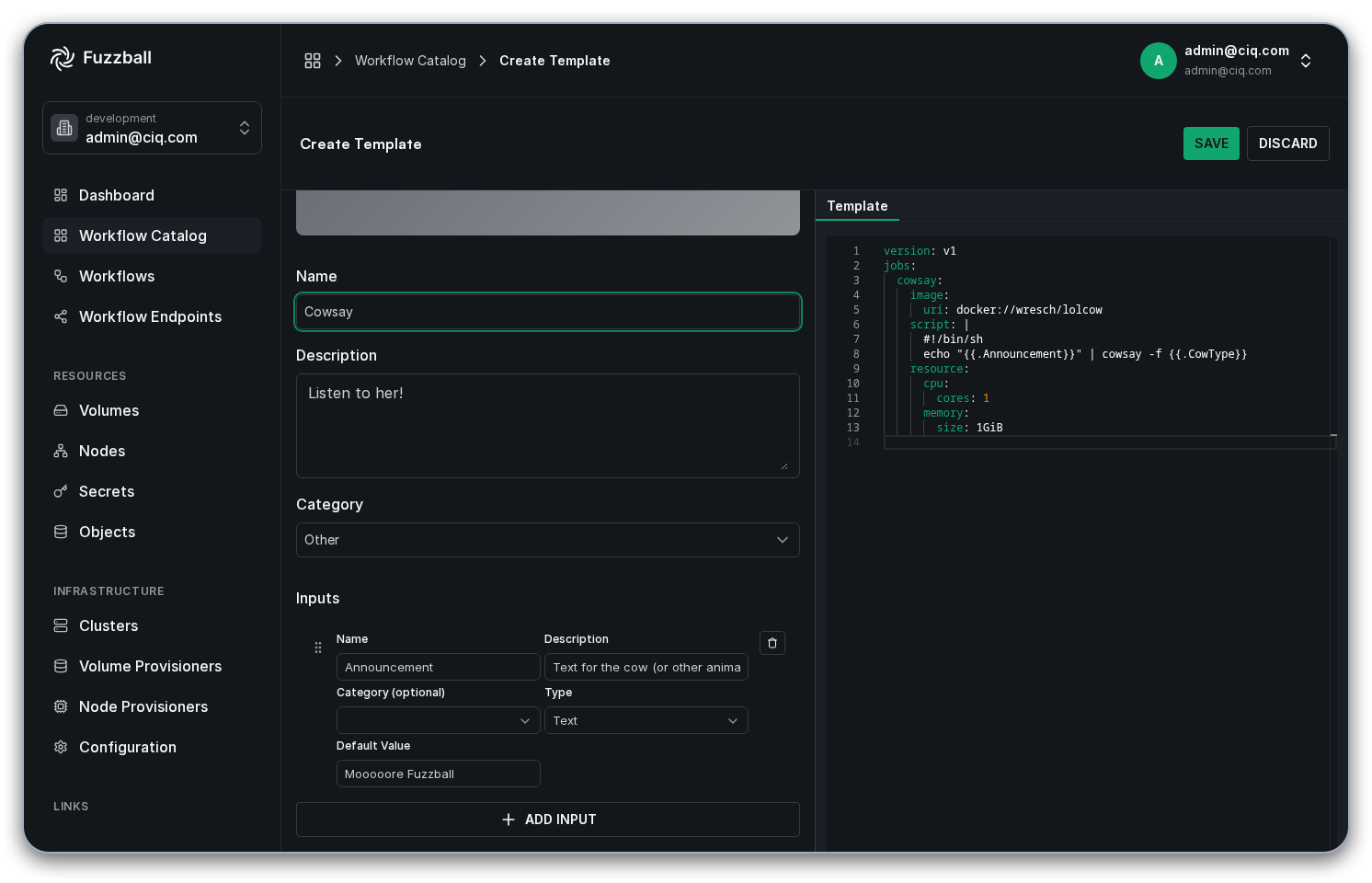Screen dimensions: 1372x883
Task: Click the Node Provisioners chip icon
Action: 61,706
